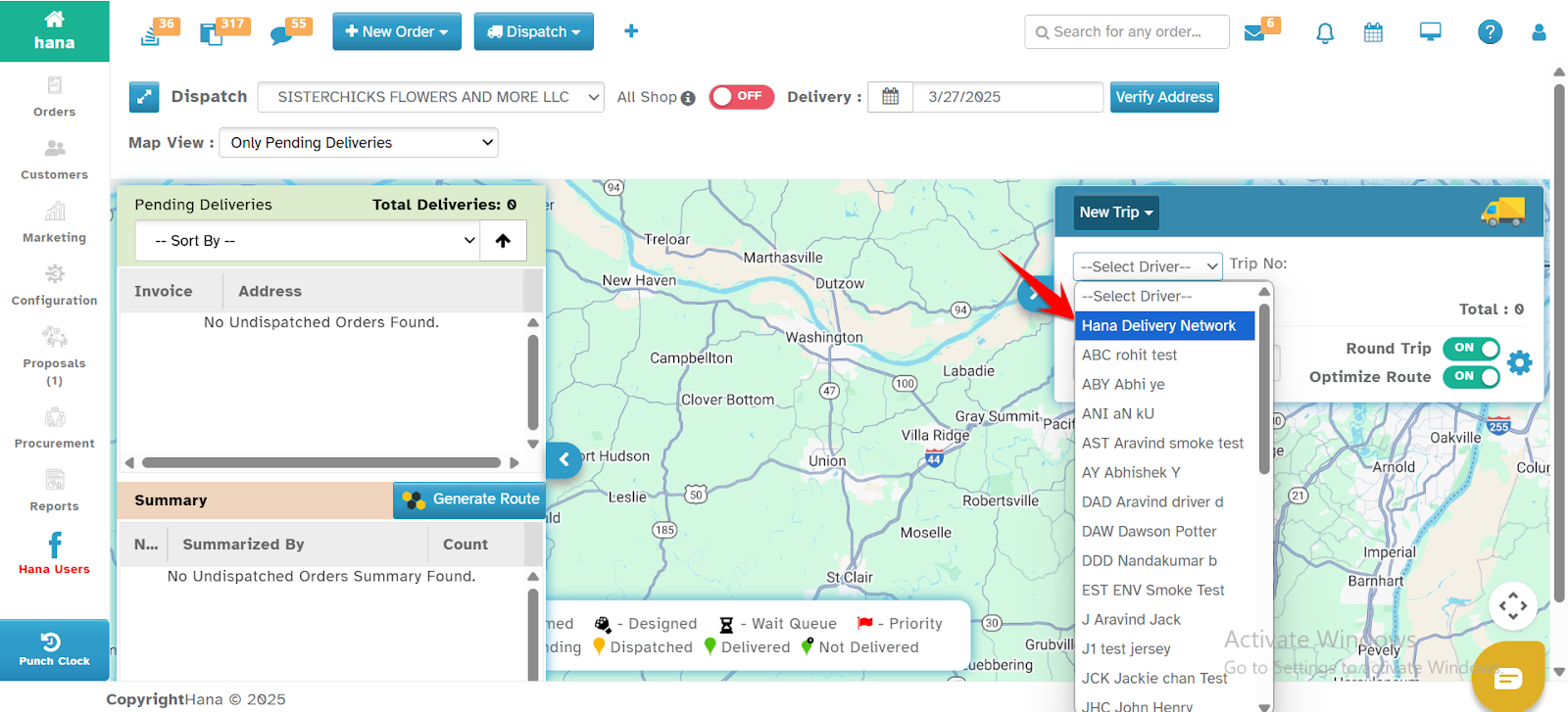Image resolution: width=1568 pixels, height=712 pixels.
Task: Open the Punch Clock
Action: [54, 650]
